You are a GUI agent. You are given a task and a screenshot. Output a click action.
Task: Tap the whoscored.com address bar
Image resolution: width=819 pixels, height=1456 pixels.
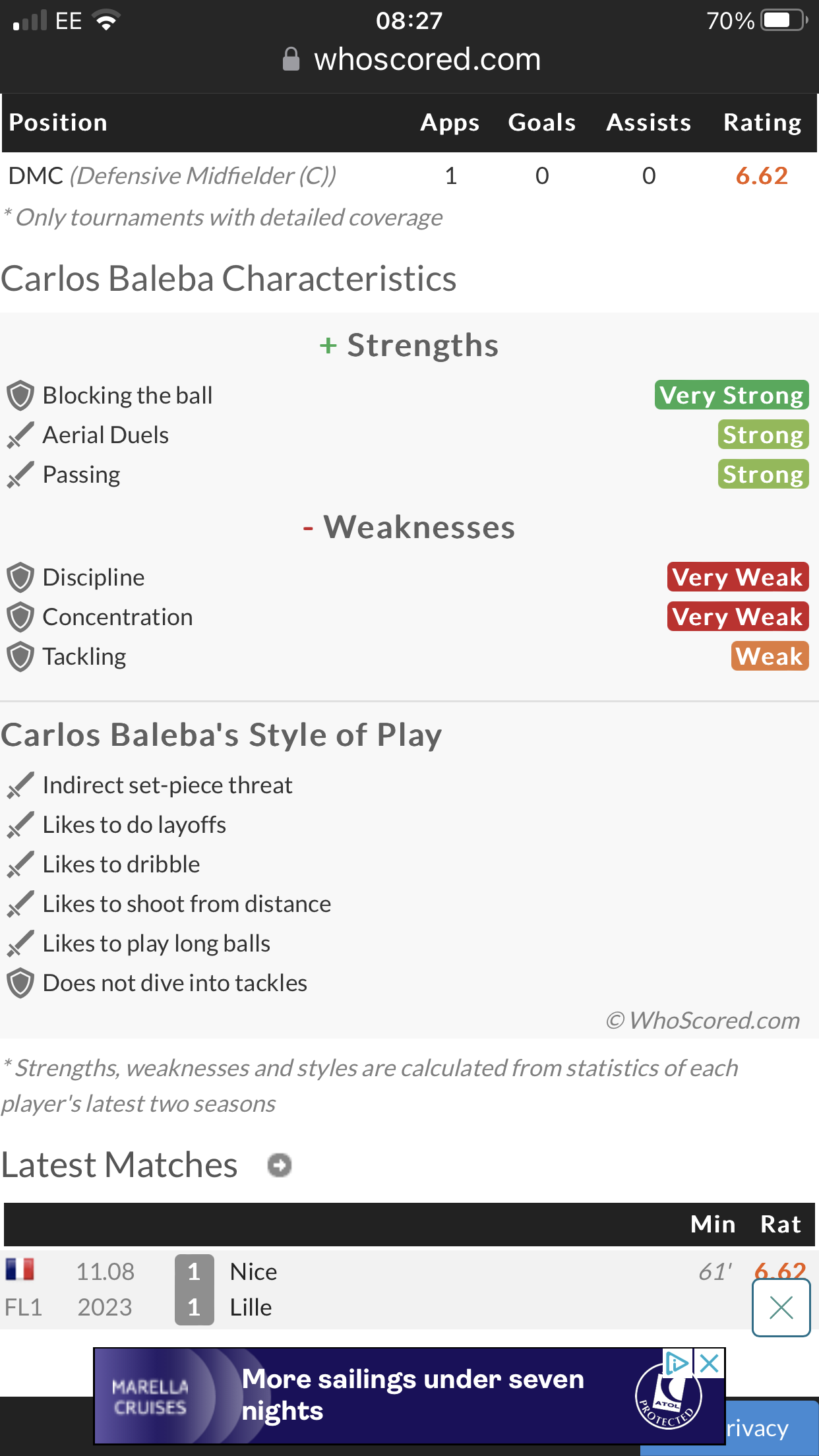point(410,59)
